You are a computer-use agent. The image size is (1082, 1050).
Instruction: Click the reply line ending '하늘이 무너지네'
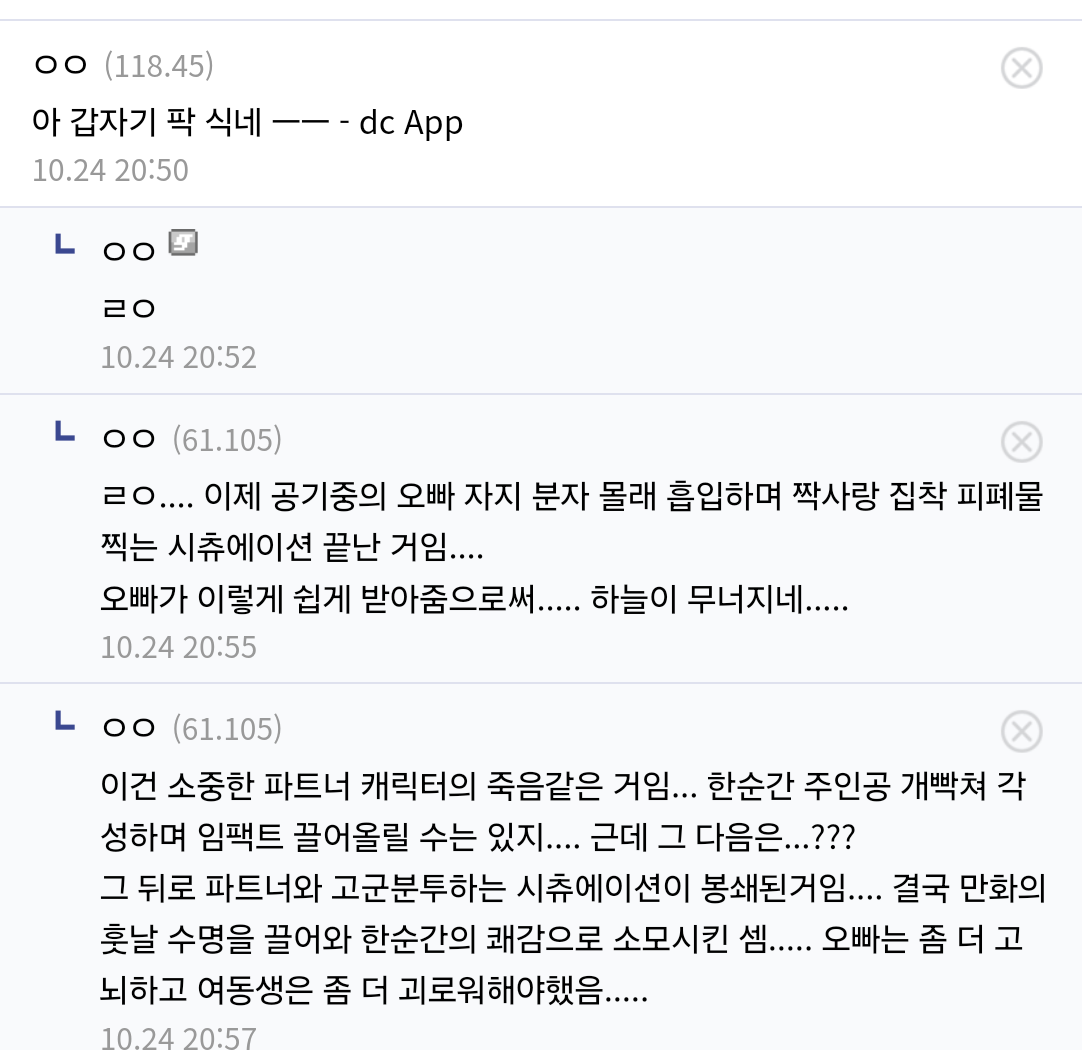pyautogui.click(x=474, y=600)
